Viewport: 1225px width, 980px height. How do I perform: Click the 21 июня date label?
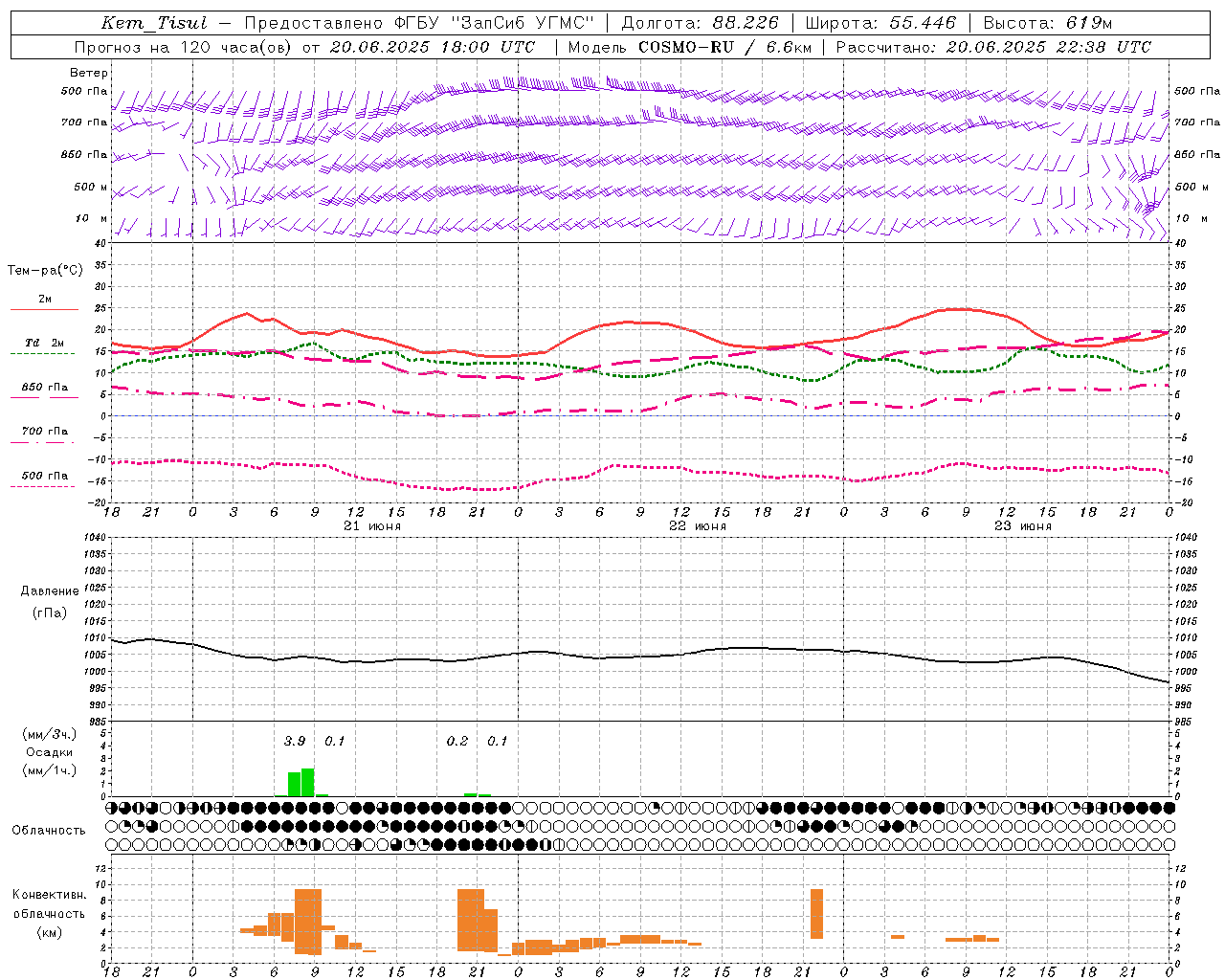(372, 526)
